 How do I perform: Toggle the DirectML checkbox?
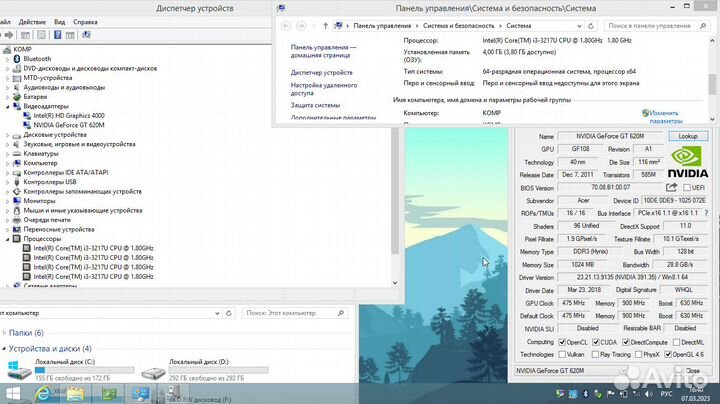(676, 342)
